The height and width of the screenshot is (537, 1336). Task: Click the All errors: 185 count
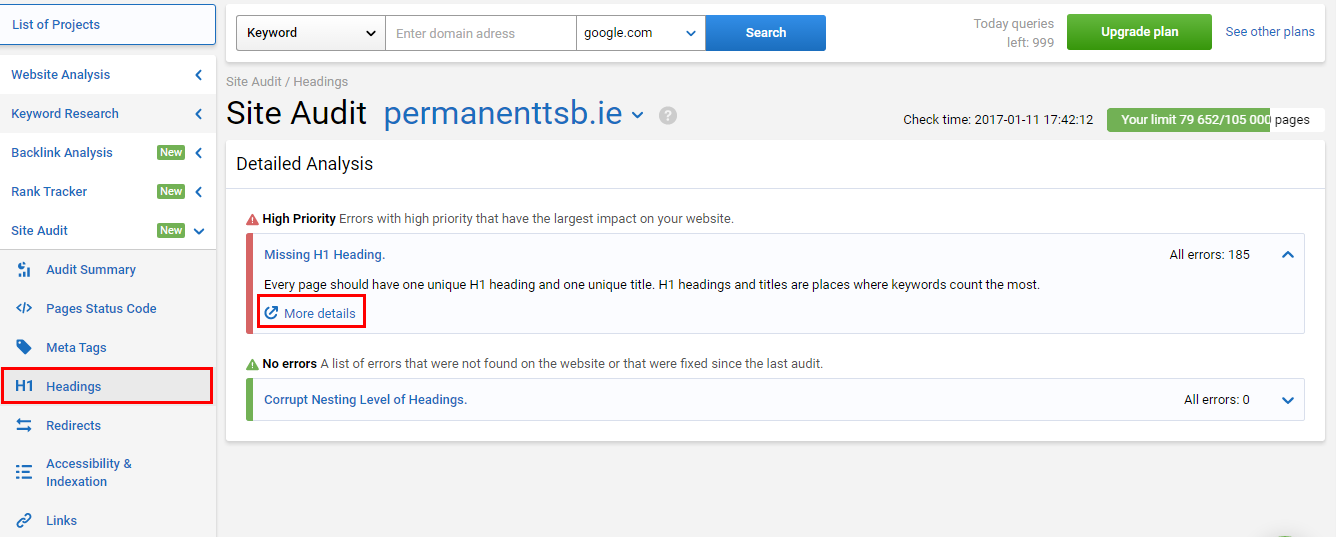click(1210, 255)
